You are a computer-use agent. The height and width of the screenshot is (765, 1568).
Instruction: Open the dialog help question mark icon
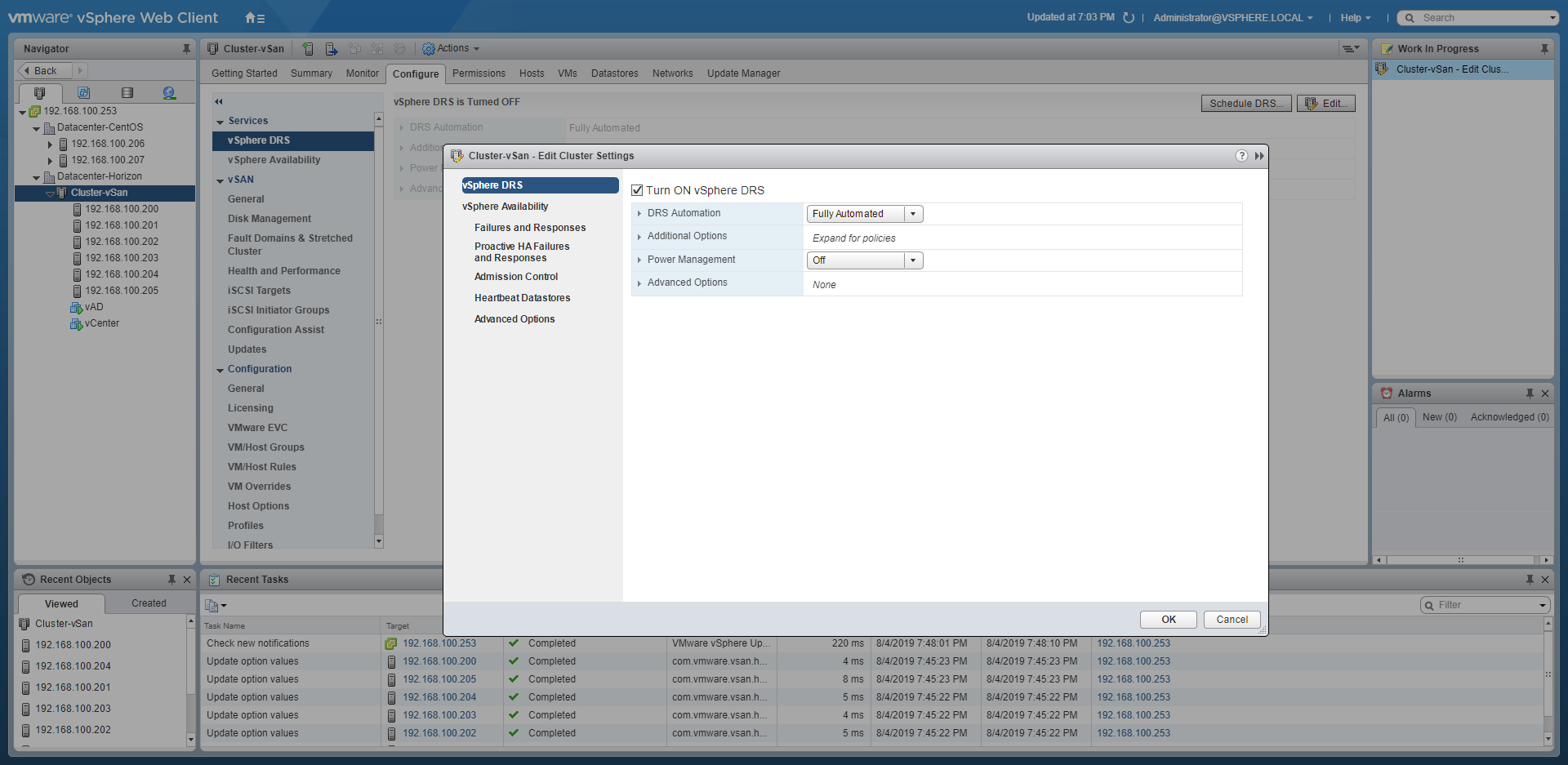[1241, 156]
